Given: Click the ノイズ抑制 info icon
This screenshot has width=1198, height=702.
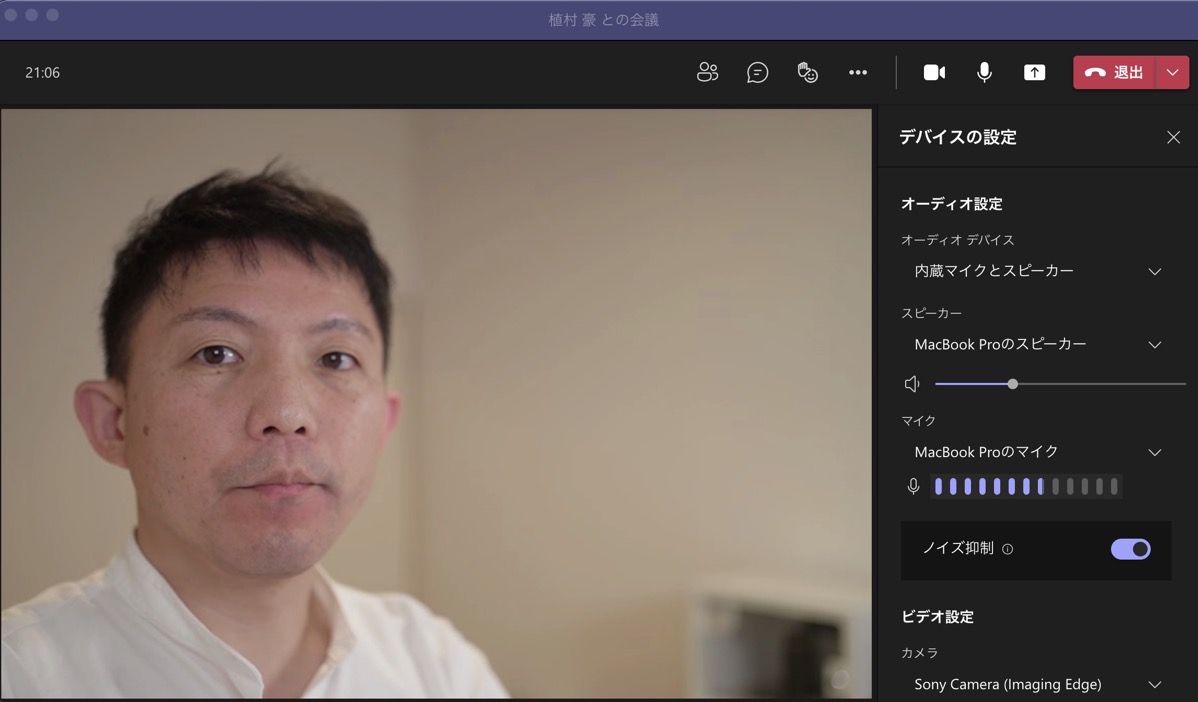Looking at the screenshot, I should click(1008, 549).
